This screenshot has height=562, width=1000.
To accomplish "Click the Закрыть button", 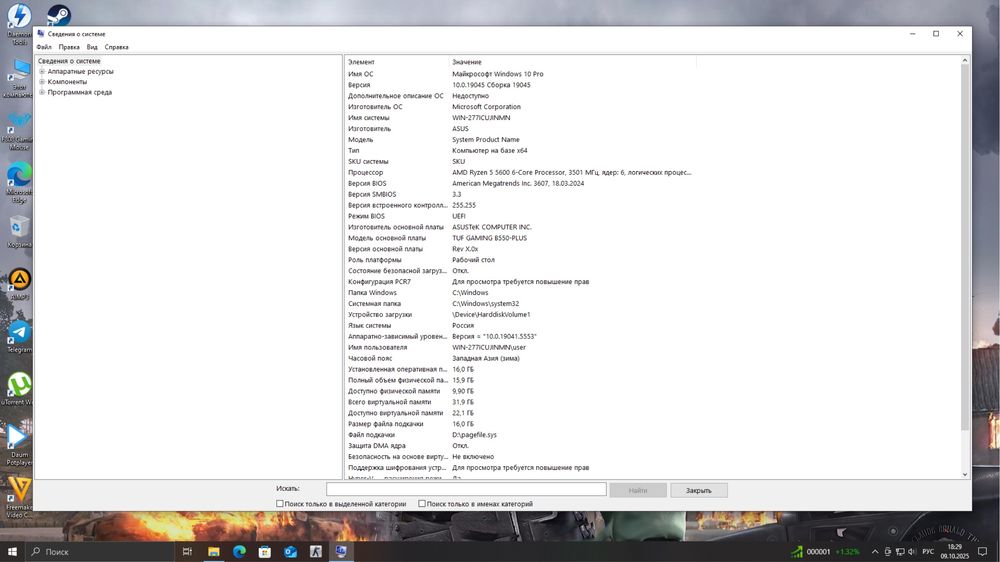I will tap(698, 491).
